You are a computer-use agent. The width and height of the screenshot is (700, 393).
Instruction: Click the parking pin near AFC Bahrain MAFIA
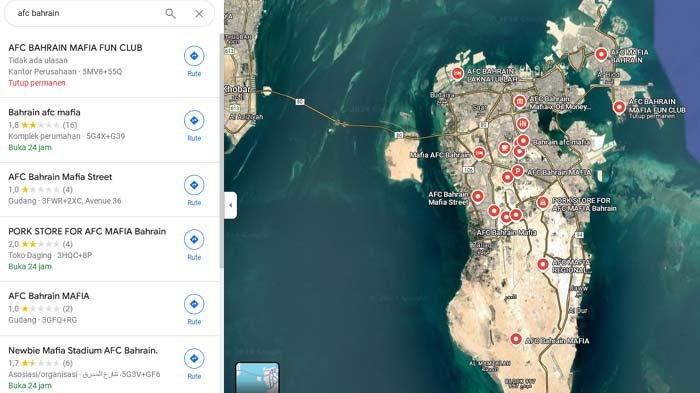[517, 171]
